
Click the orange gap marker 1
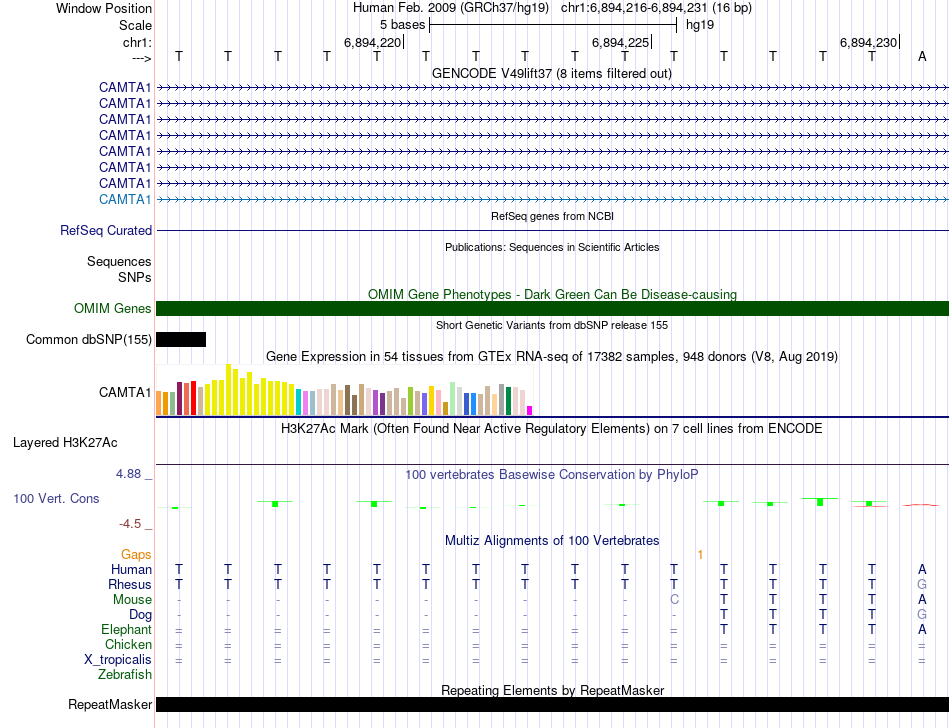click(x=700, y=555)
